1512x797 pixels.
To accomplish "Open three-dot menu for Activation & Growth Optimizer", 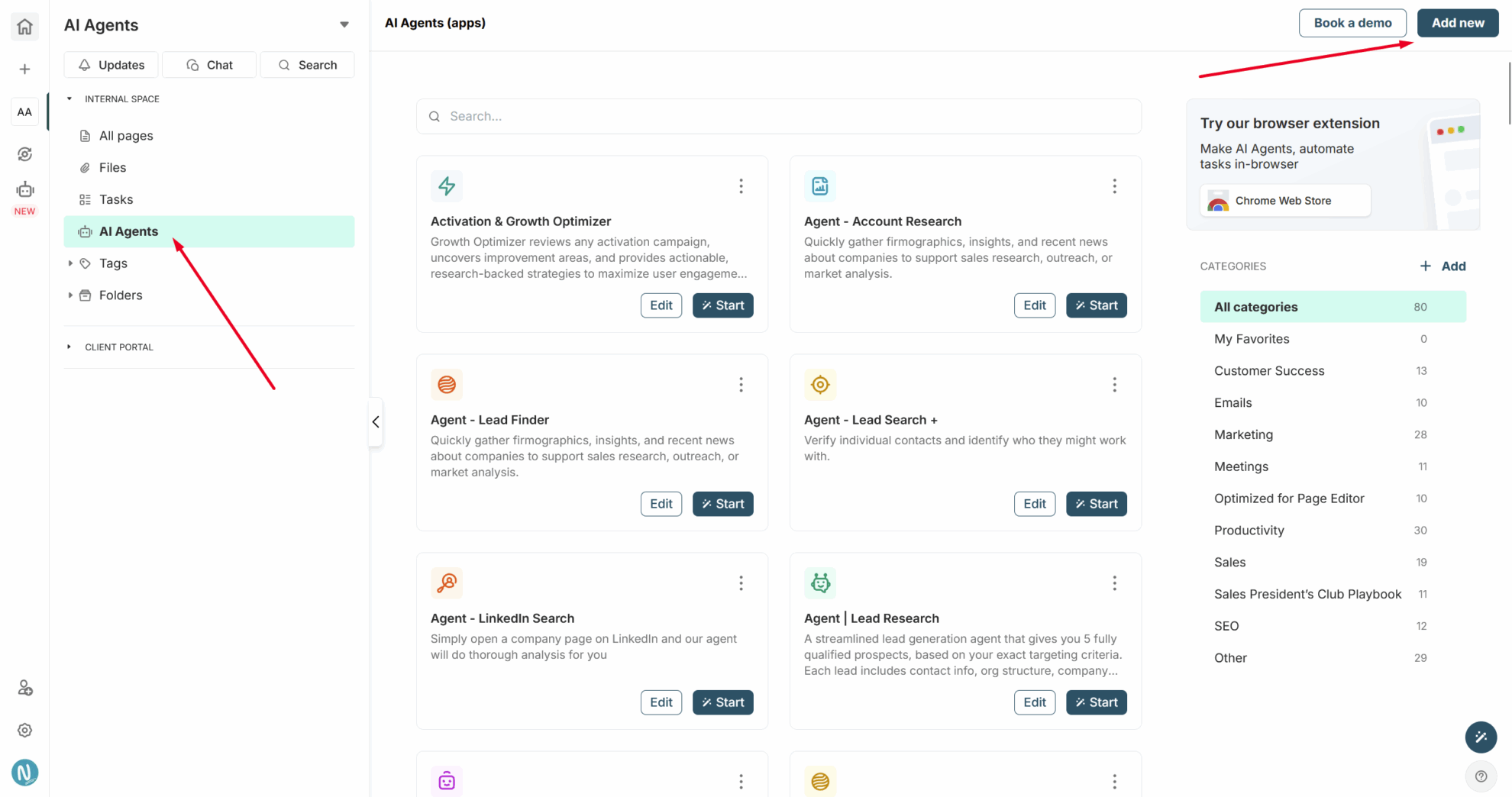I will [741, 186].
